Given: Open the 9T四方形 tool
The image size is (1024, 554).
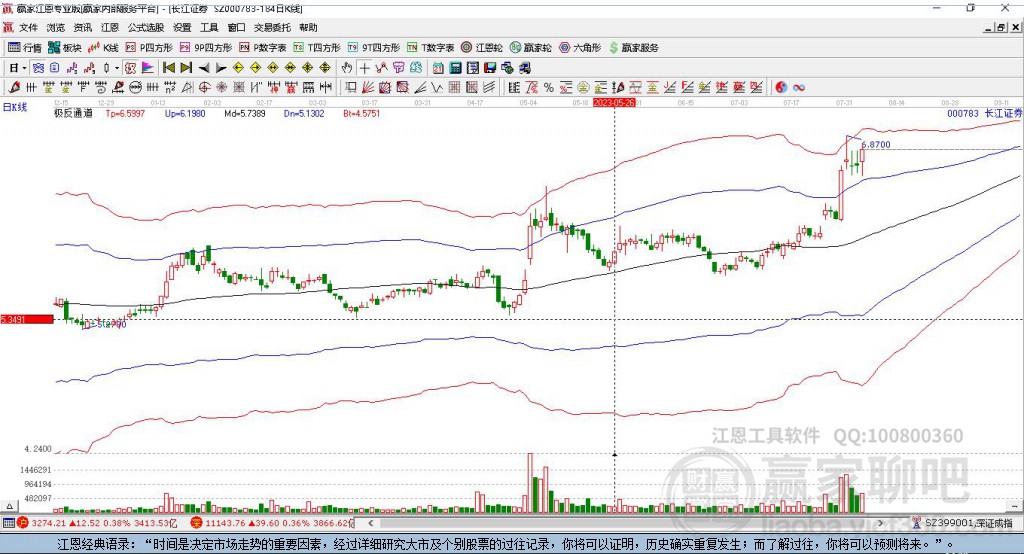Looking at the screenshot, I should pos(374,48).
